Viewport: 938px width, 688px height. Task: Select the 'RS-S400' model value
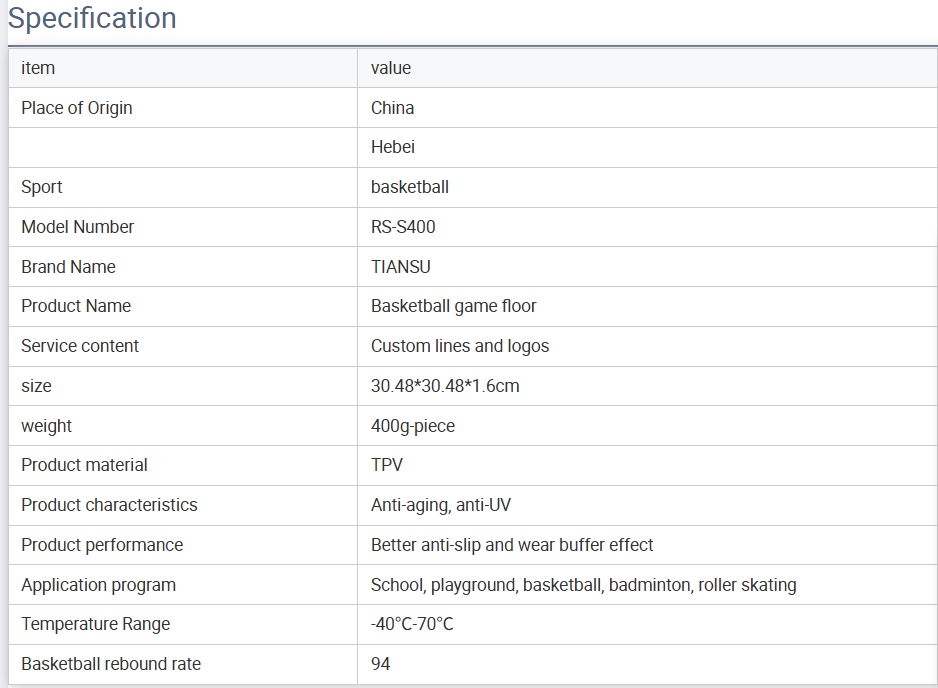pyautogui.click(x=403, y=227)
